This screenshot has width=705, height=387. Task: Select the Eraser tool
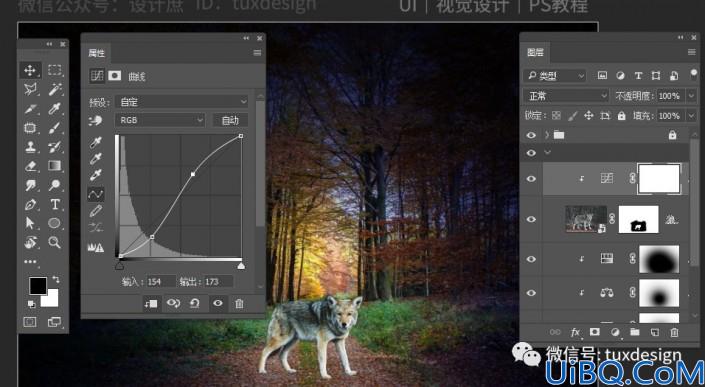(30, 166)
